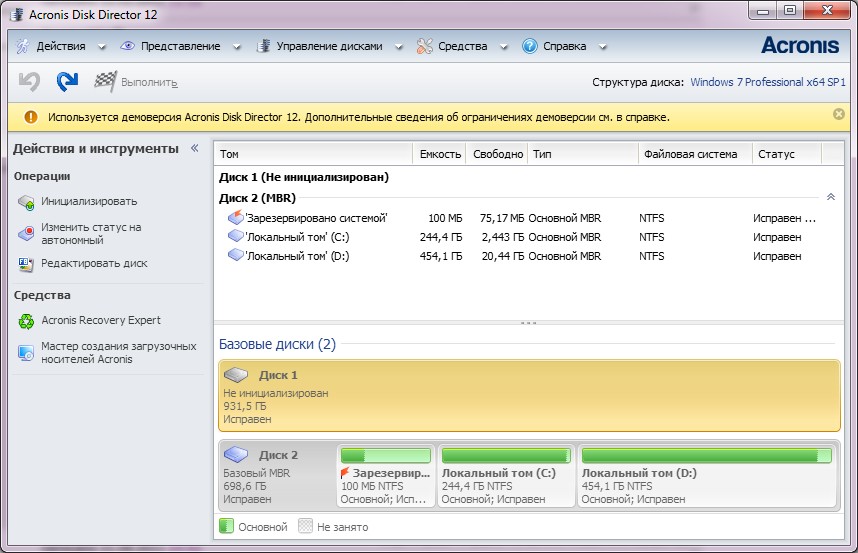Sort by the Емкость column header
858x553 pixels.
click(440, 154)
